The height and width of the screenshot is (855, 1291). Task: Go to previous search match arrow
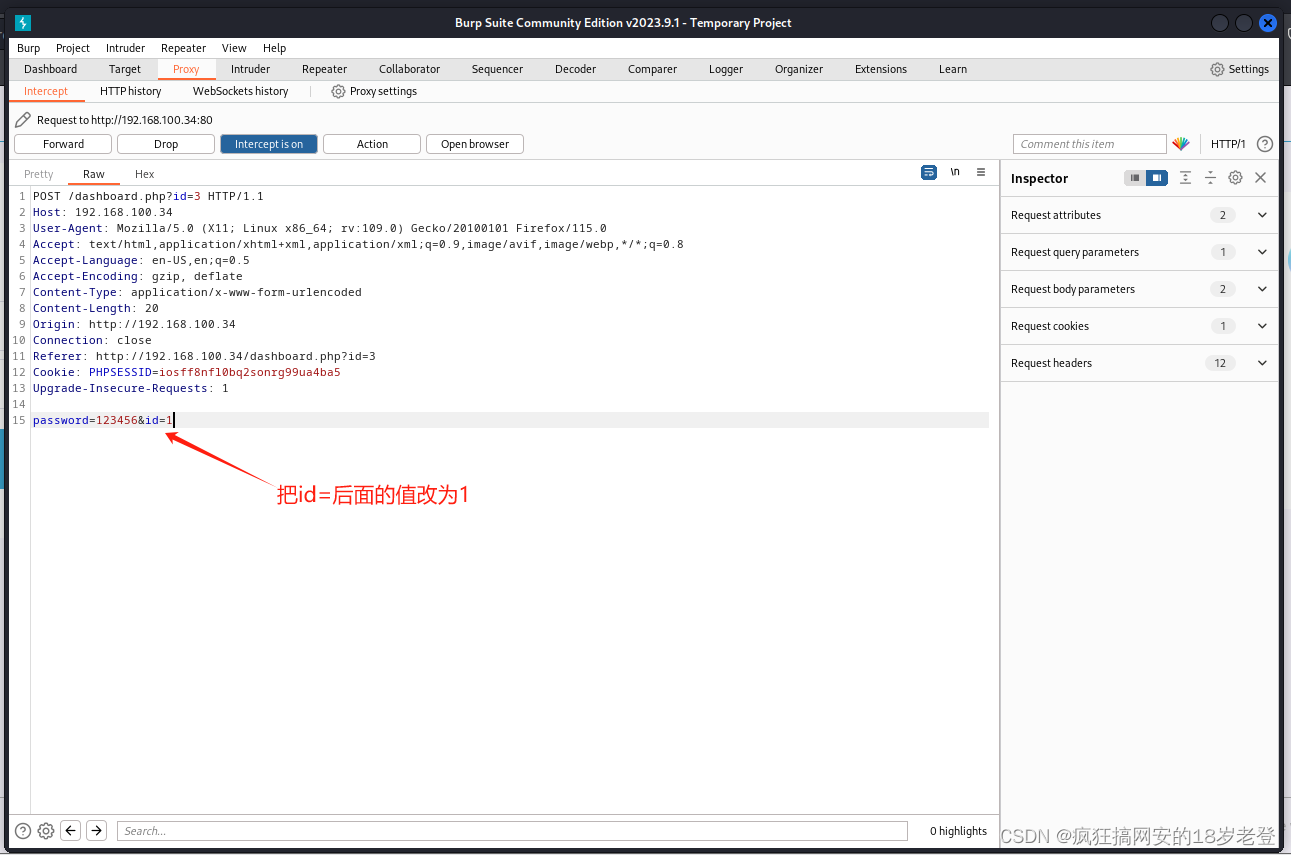click(x=71, y=831)
